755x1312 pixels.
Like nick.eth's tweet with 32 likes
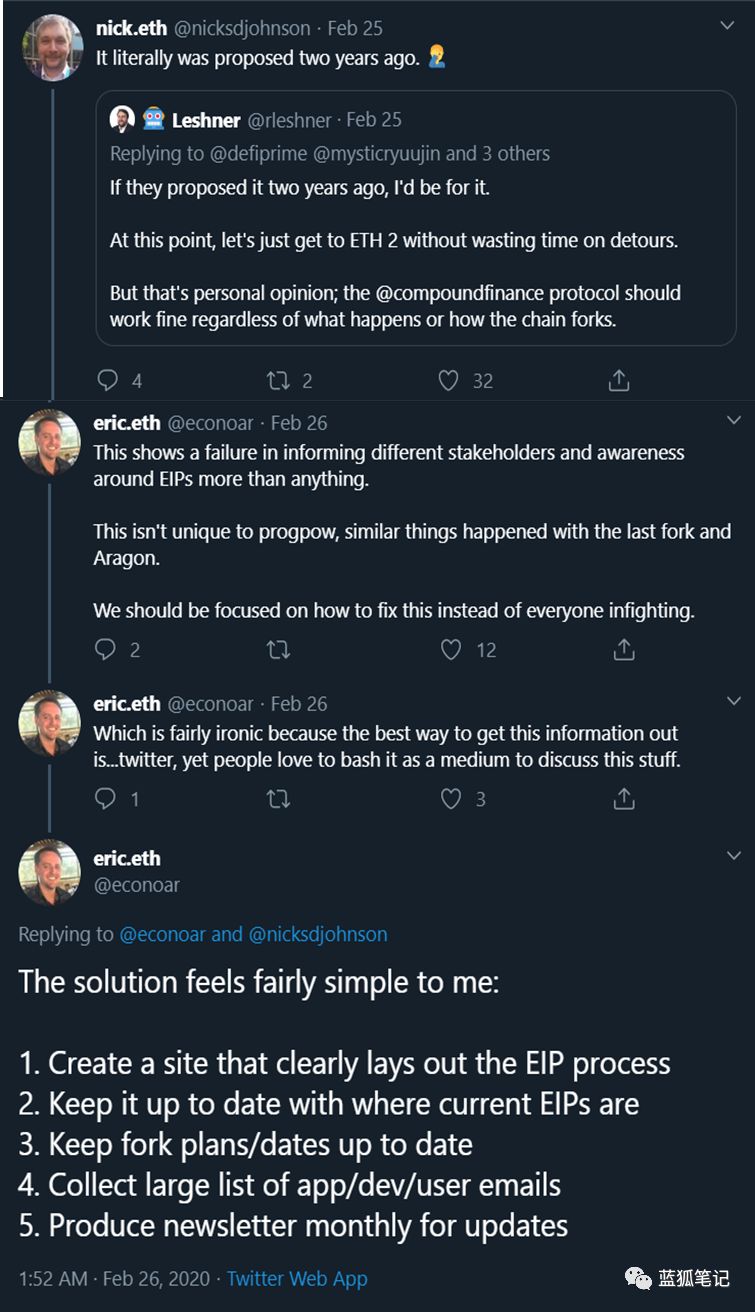449,380
